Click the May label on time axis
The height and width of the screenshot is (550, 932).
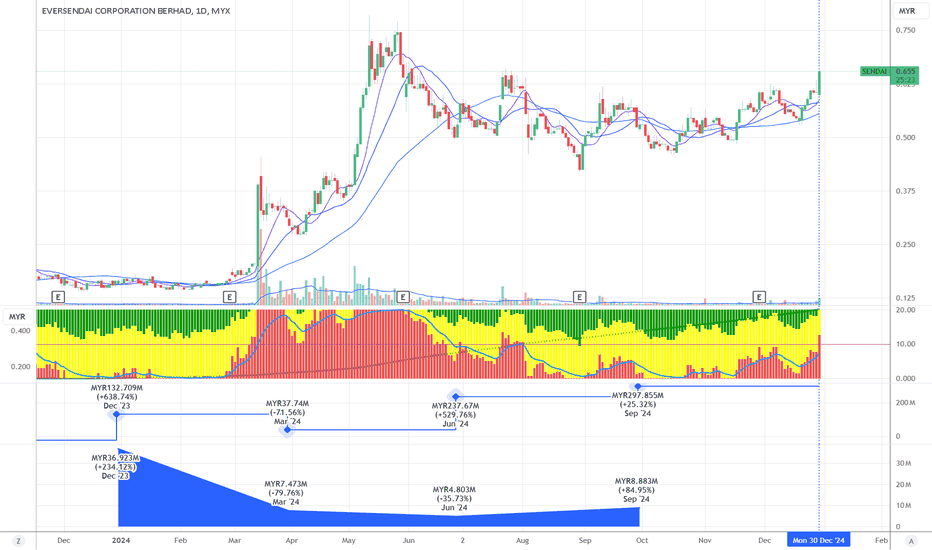[348, 540]
